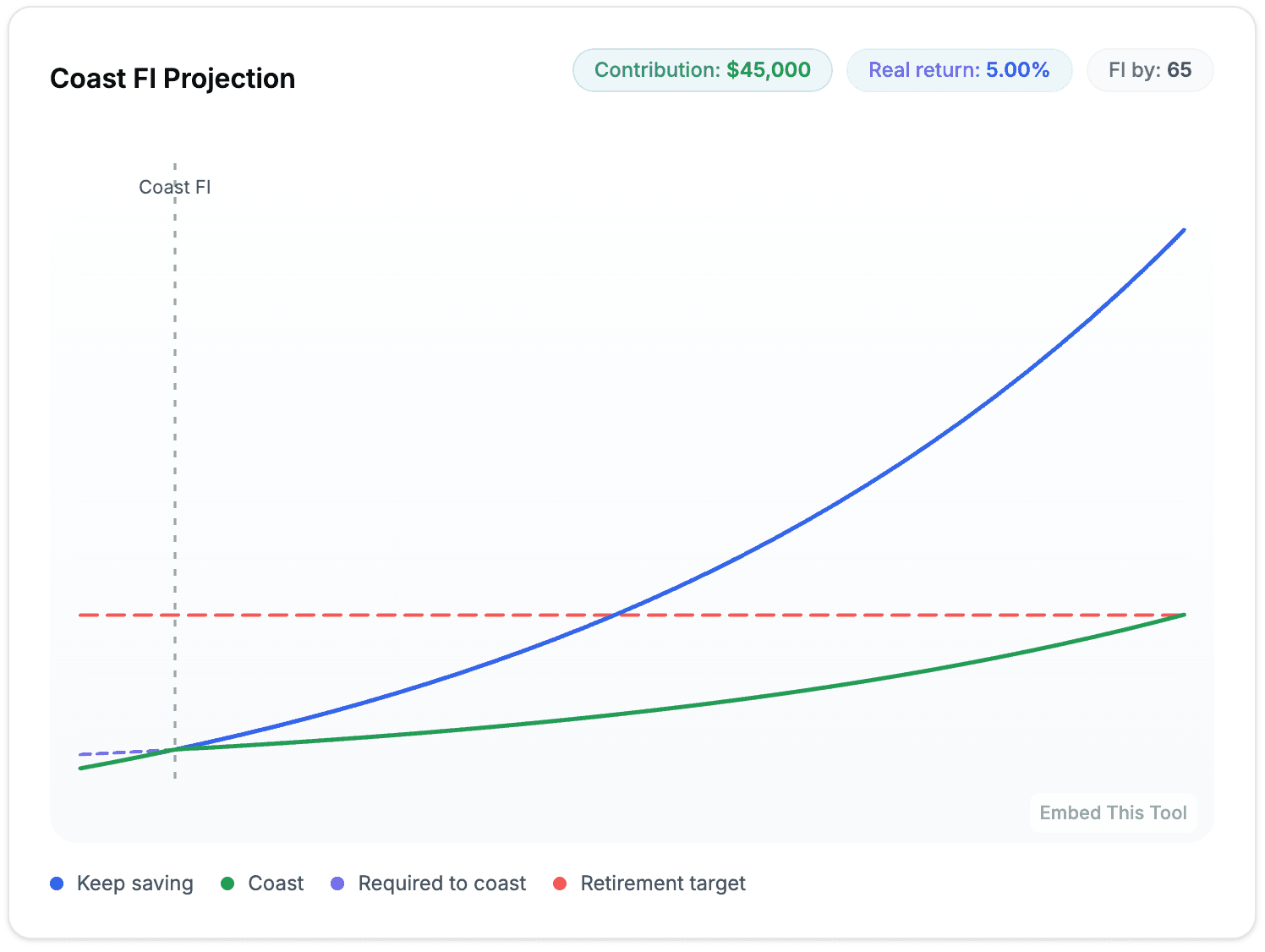Click the FI by 65 pill
This screenshot has width=1265, height=952.
tap(1149, 70)
